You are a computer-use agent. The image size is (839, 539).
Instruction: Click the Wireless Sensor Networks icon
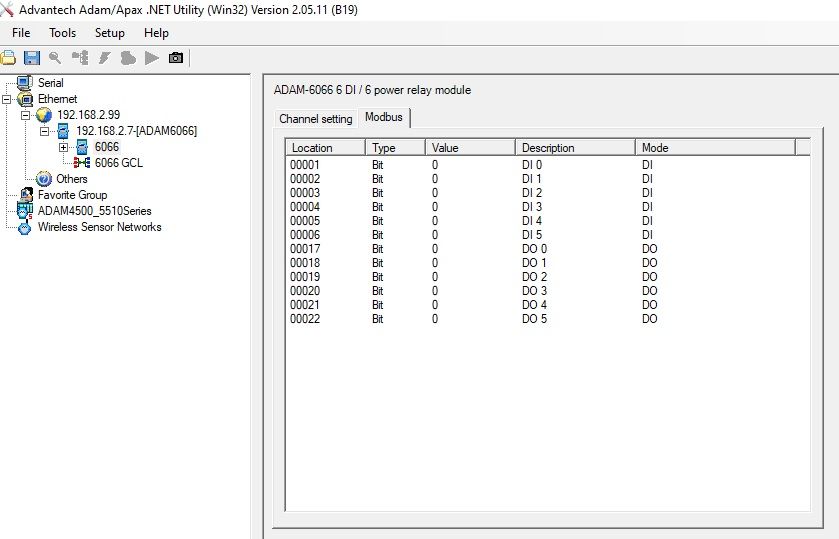[25, 228]
